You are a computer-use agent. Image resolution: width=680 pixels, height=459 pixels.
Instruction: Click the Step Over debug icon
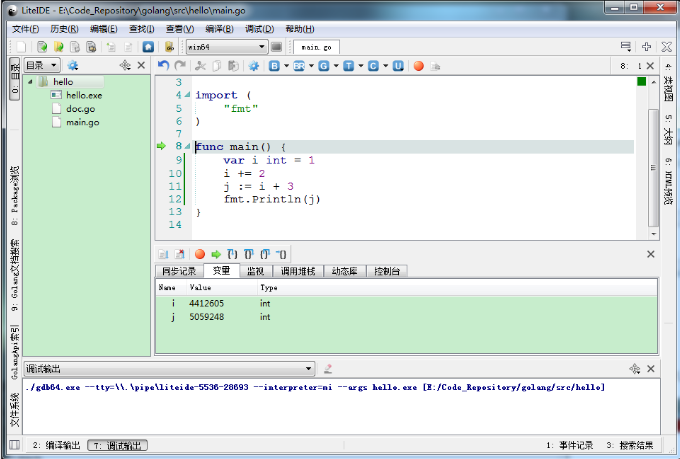(x=248, y=254)
